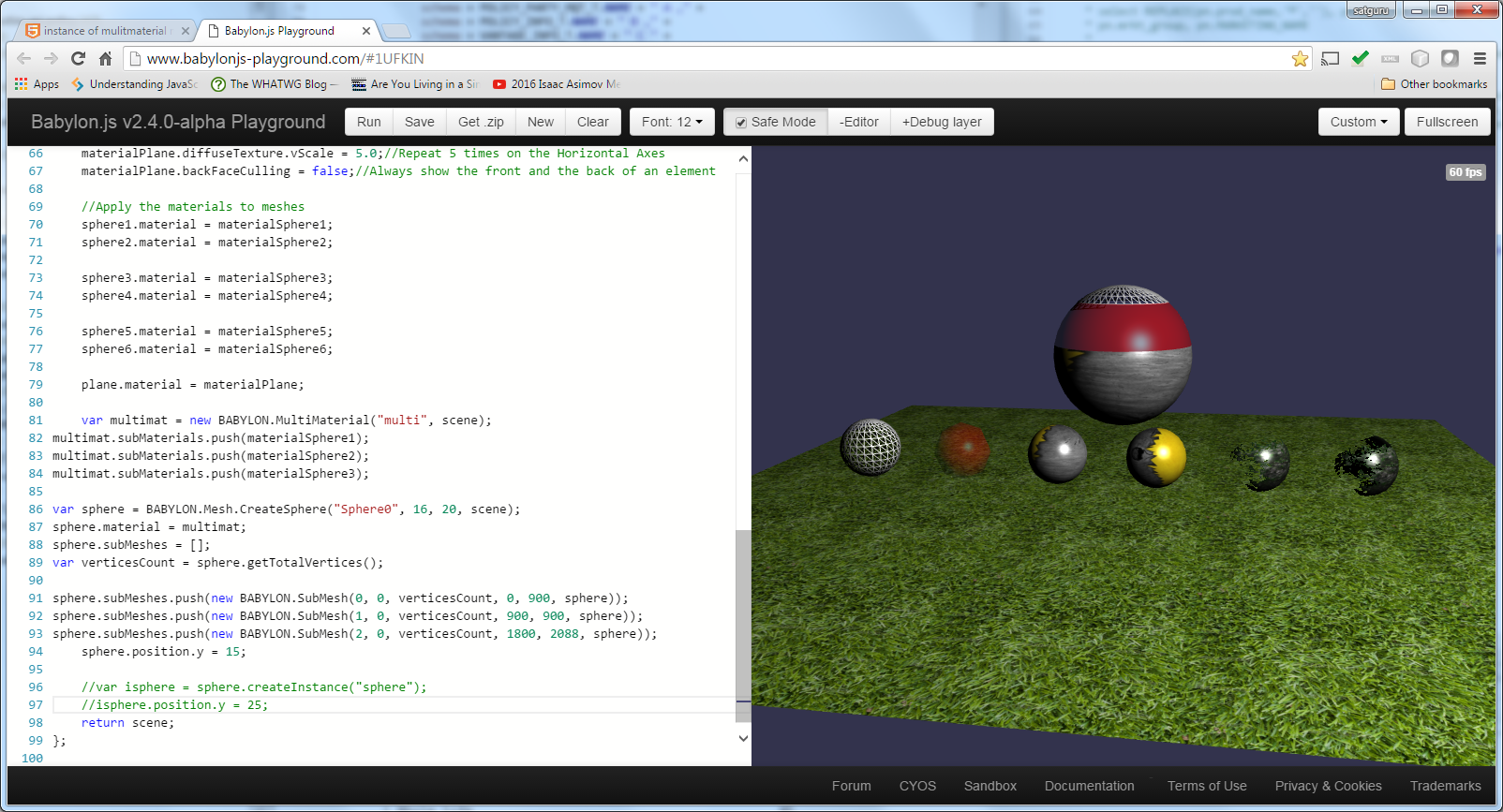Enter Fullscreen mode

[1447, 122]
